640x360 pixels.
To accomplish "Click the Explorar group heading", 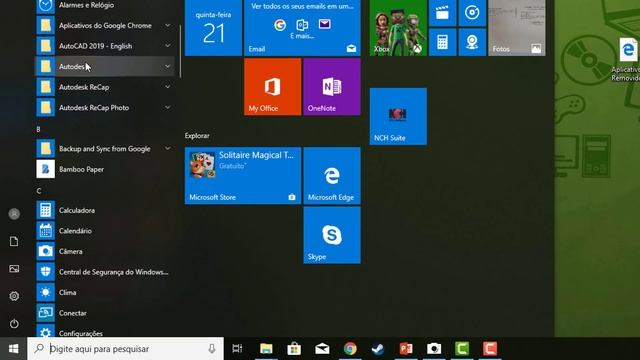I will coord(197,136).
